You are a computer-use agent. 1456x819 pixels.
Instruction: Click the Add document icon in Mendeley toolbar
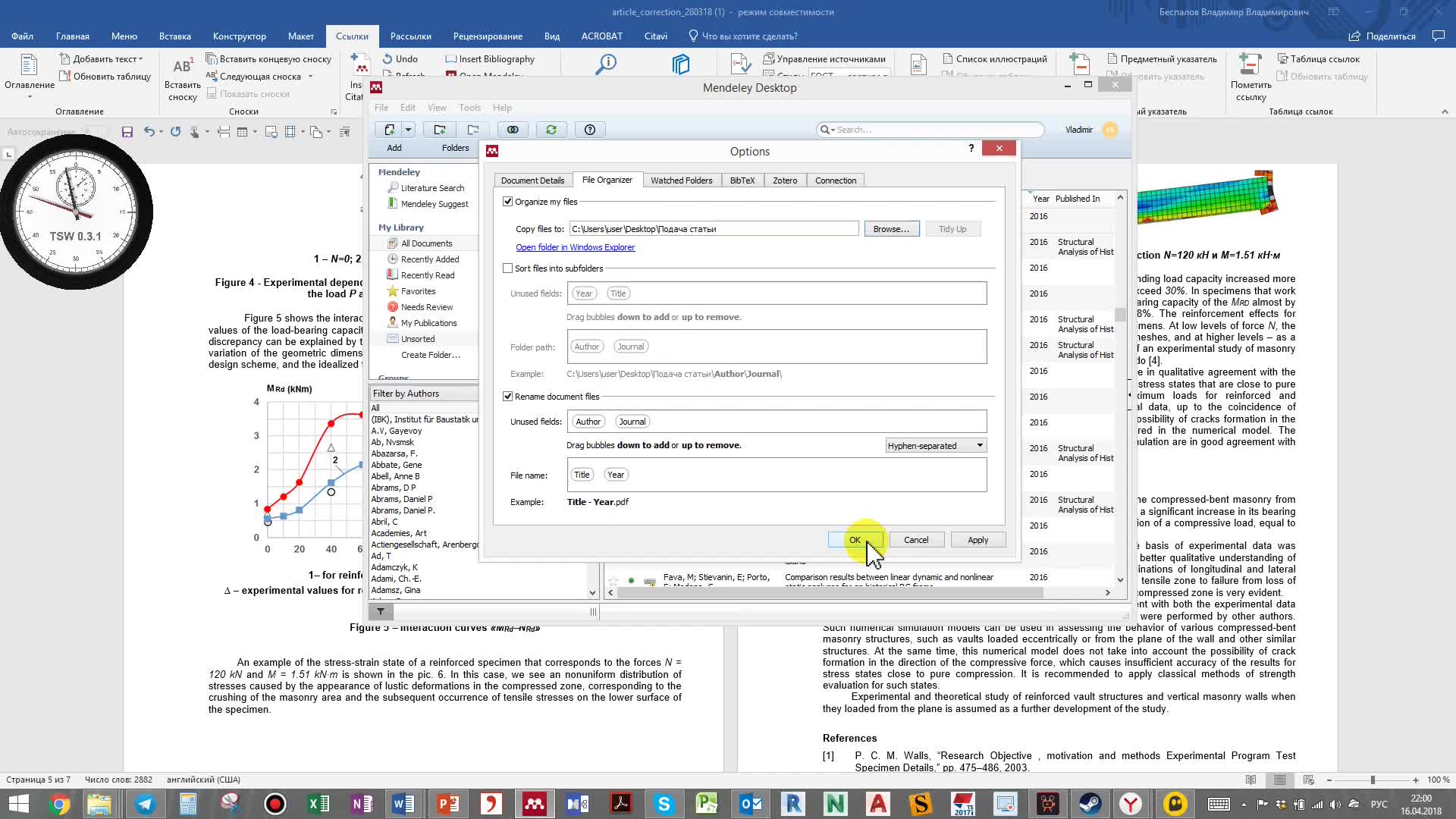pyautogui.click(x=389, y=130)
